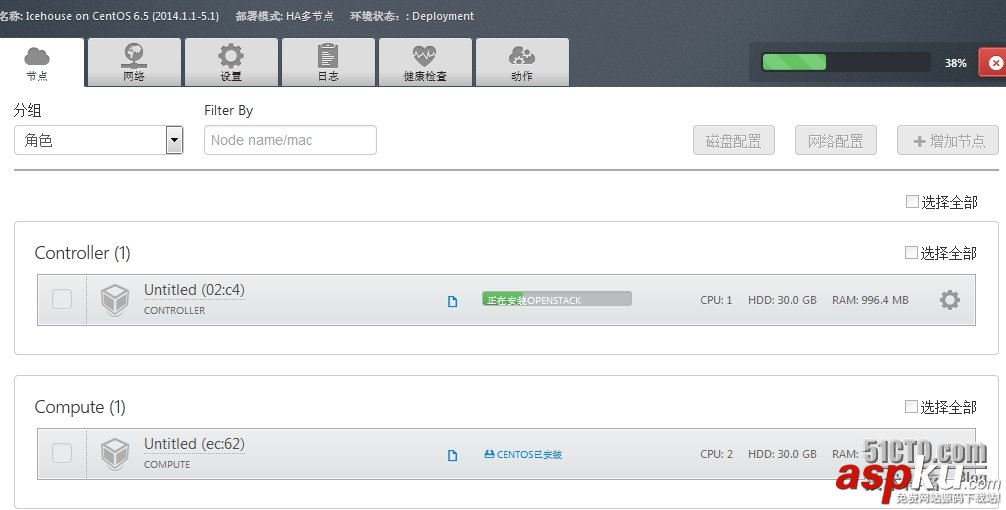Select the Untitled (ec:62) node checkbox
1006x510 pixels.
tap(62, 453)
